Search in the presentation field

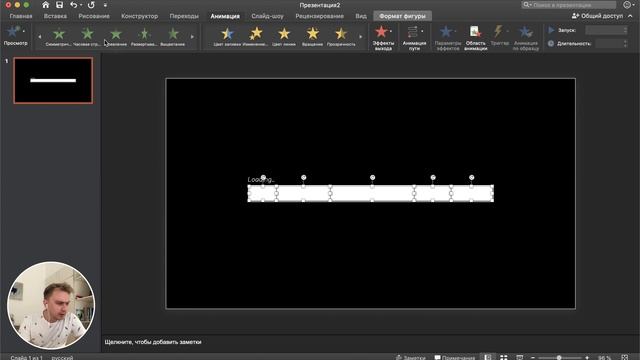[569, 5]
